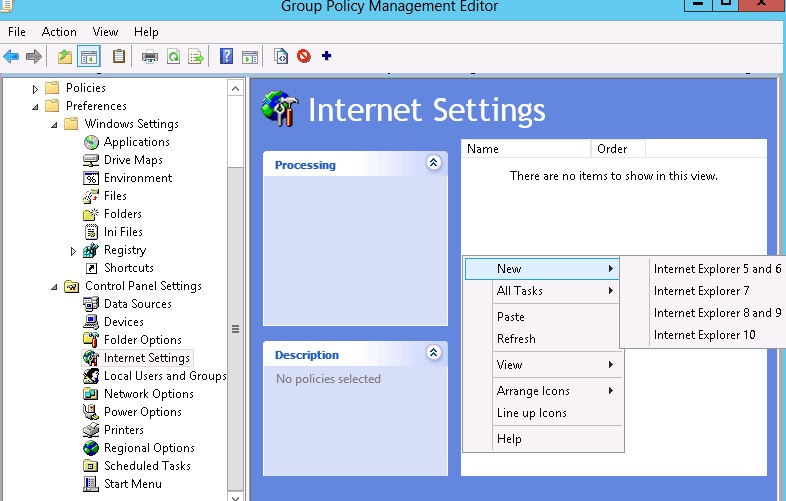Collapse the Processing panel chevron
Image resolution: width=786 pixels, height=501 pixels.
tap(433, 162)
